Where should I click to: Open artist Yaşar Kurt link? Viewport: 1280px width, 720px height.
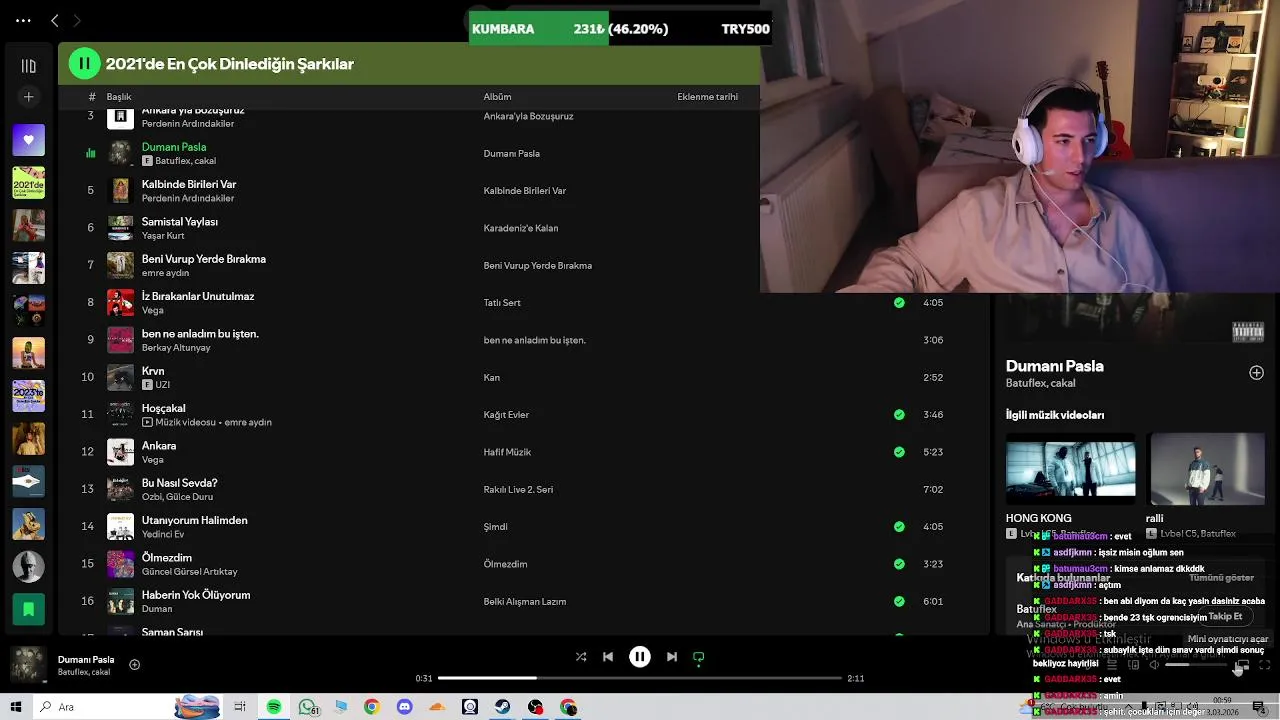(163, 236)
